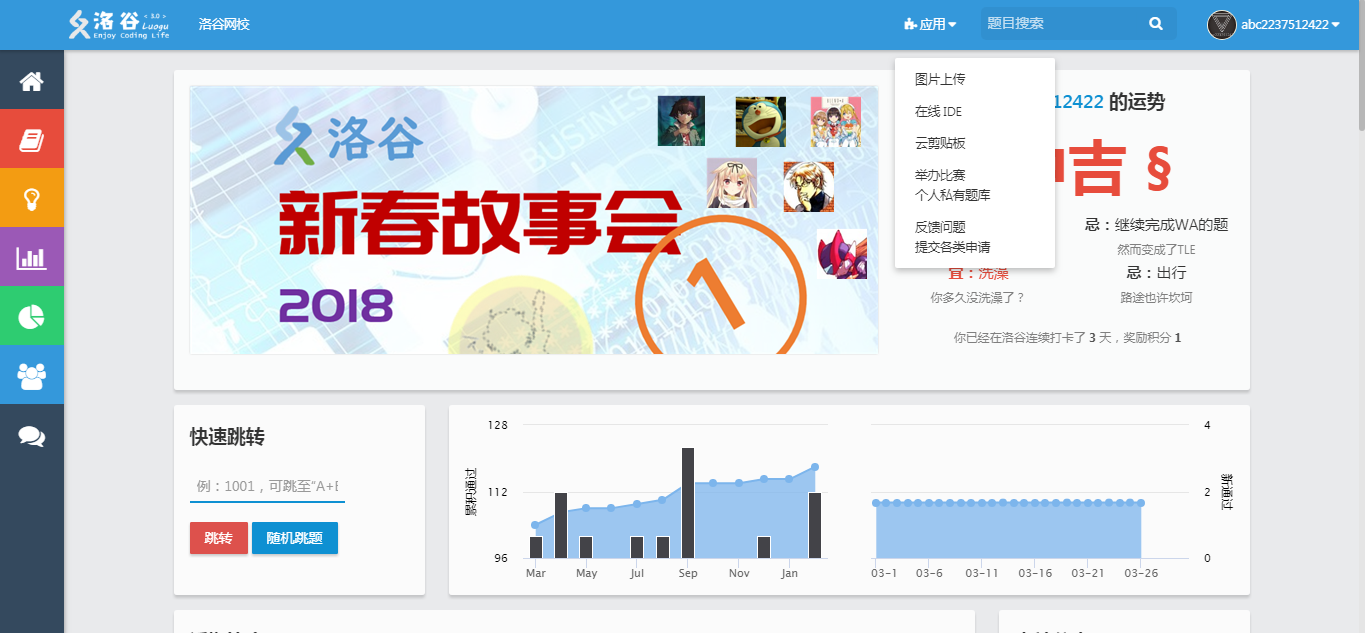Click the 忌：出行 fortune text
Viewport: 1365px width, 633px height.
pos(1156,273)
